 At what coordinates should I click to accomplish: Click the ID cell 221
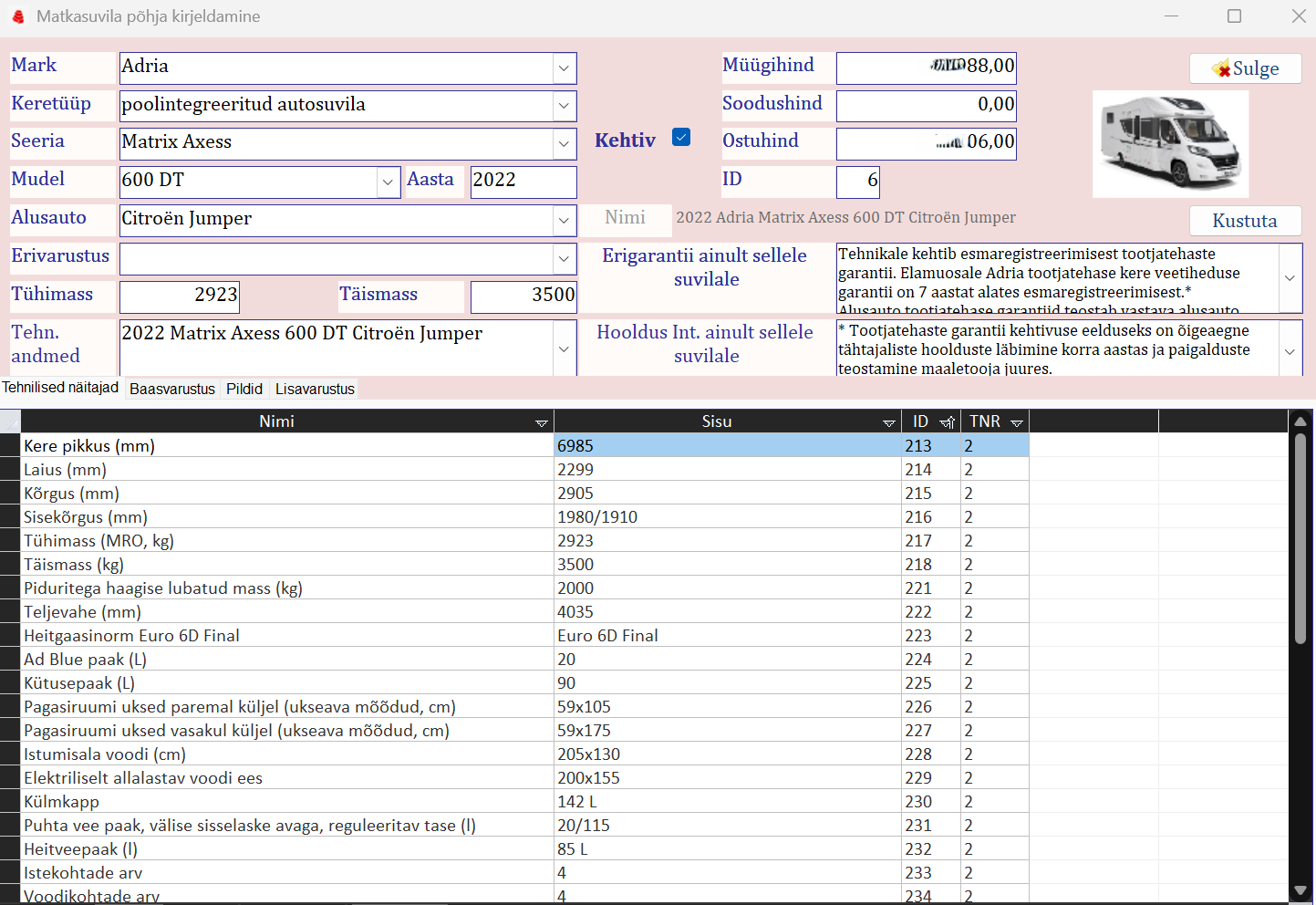[931, 588]
